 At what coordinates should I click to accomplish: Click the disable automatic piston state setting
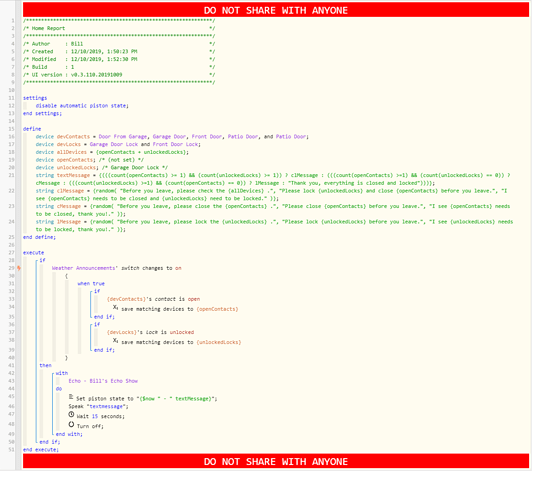click(82, 106)
